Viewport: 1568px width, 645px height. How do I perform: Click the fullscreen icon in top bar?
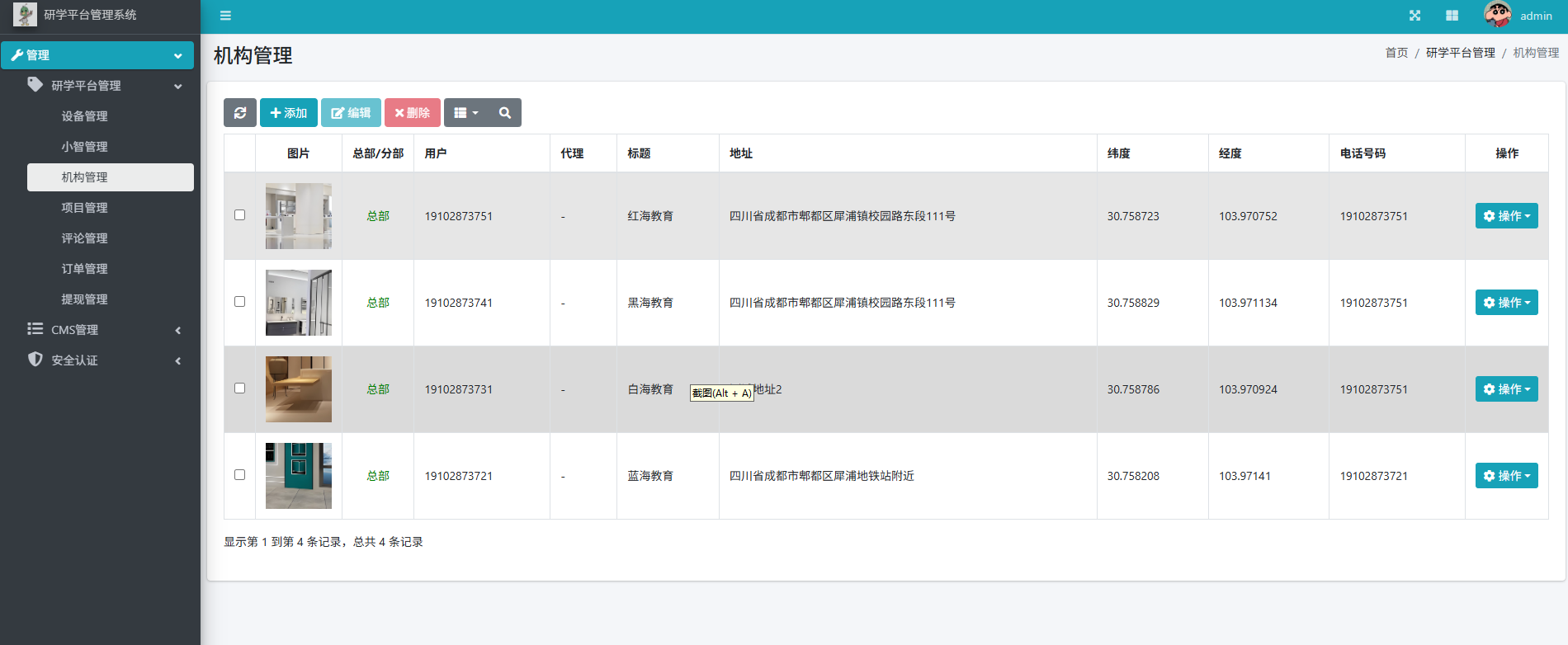(x=1415, y=16)
